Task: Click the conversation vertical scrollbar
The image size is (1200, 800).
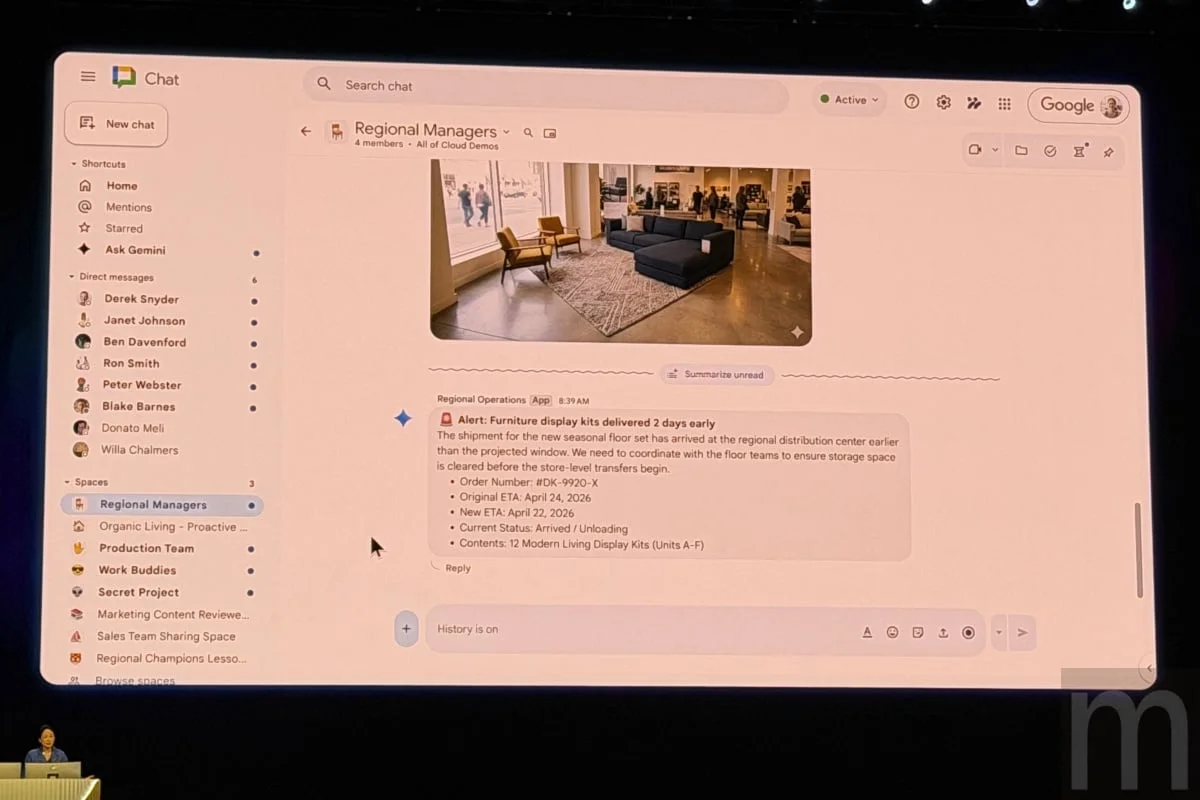Action: point(1138,550)
